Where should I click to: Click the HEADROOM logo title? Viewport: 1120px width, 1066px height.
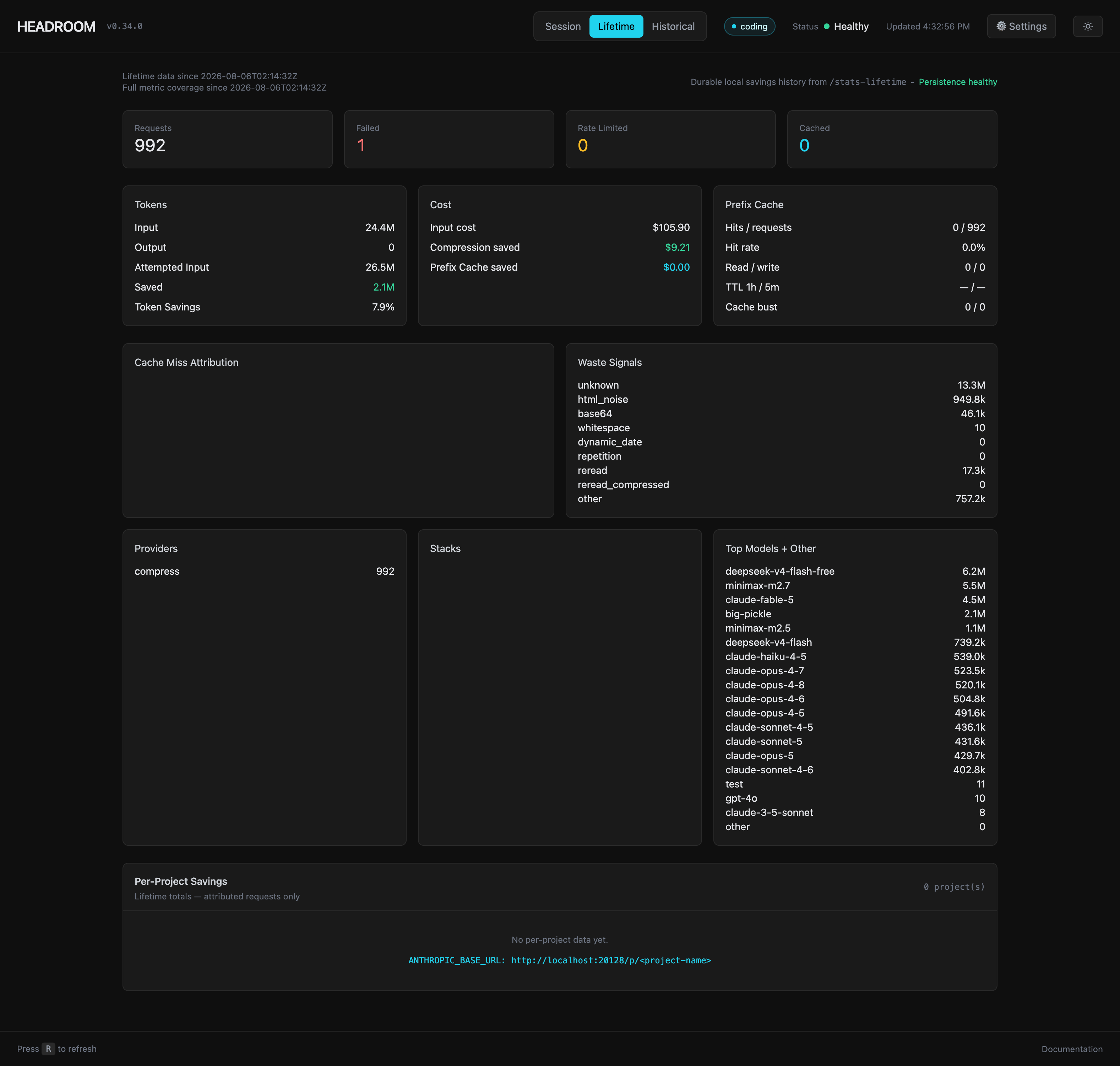(56, 27)
